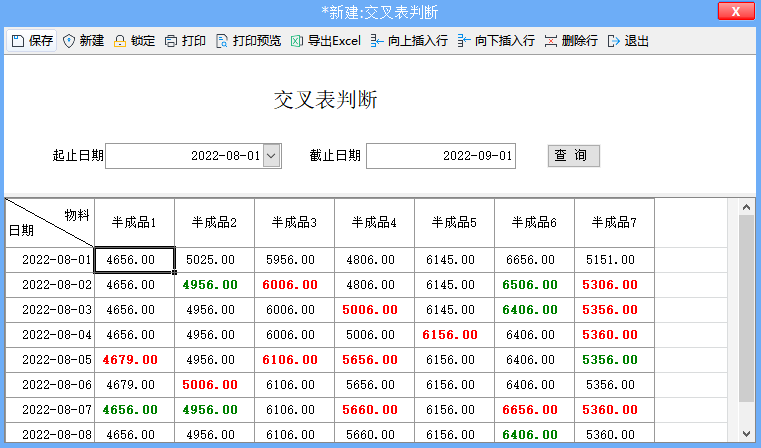
Task: Select the red cell 5656.00 in row 2022-08-05
Action: [x=374, y=360]
